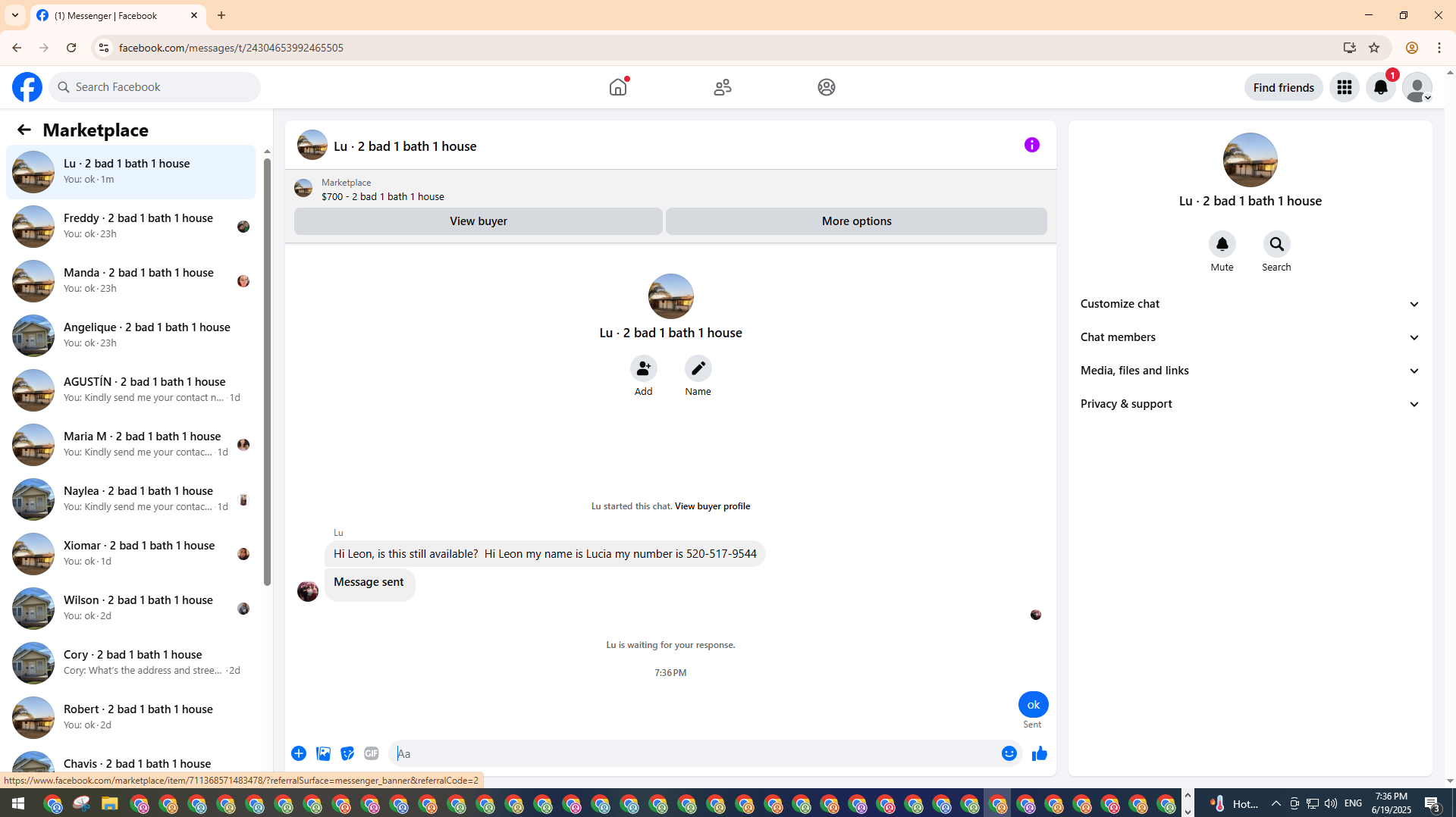Mute this conversation
This screenshot has height=817, width=1456.
pyautogui.click(x=1222, y=244)
